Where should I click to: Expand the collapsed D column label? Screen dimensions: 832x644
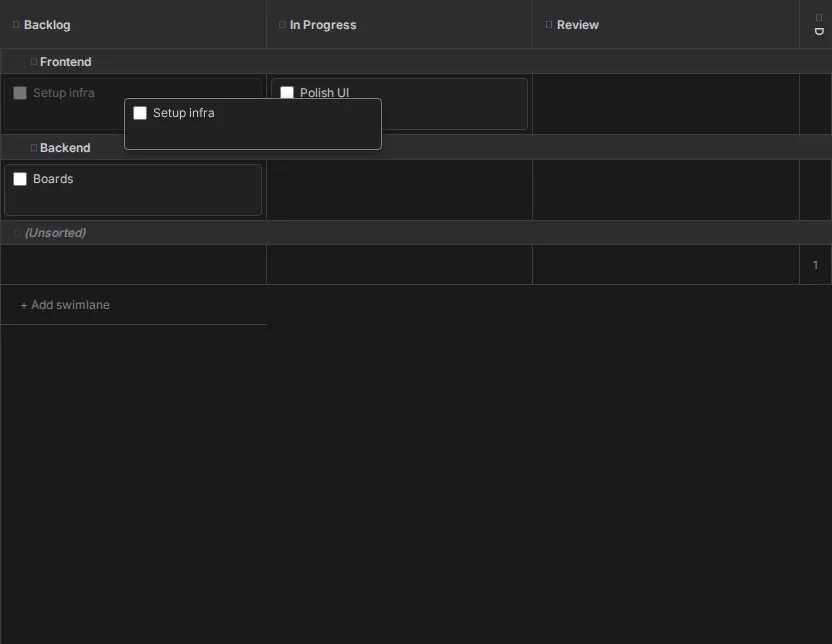819,31
